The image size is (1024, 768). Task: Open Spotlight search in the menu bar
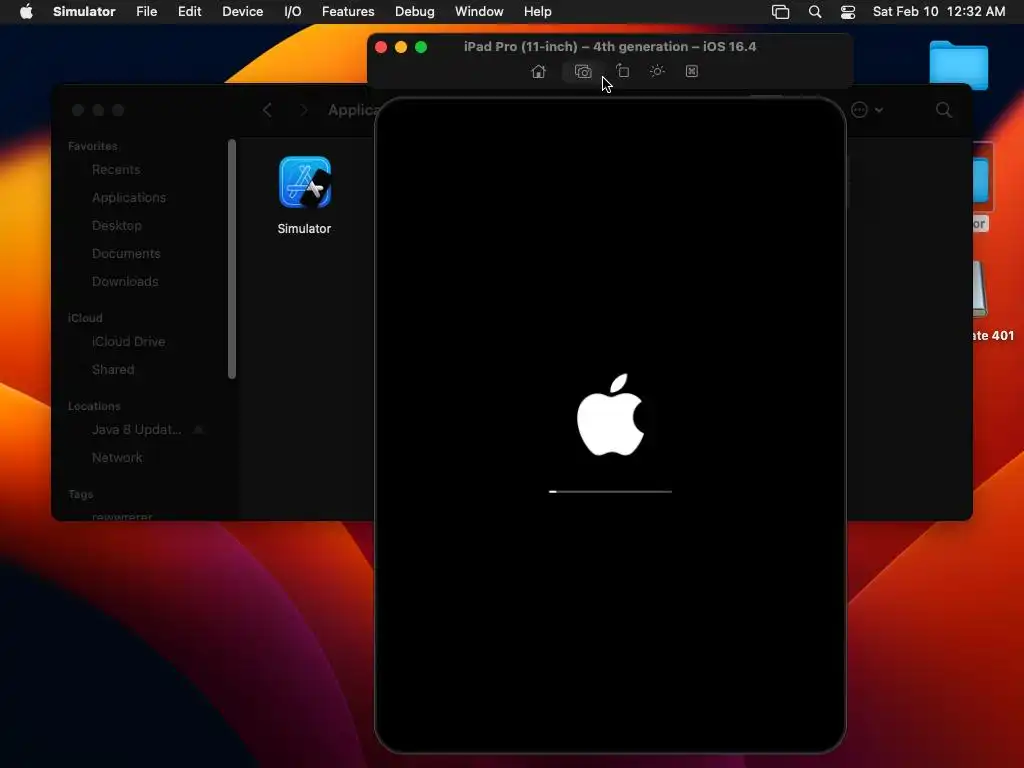click(x=815, y=12)
